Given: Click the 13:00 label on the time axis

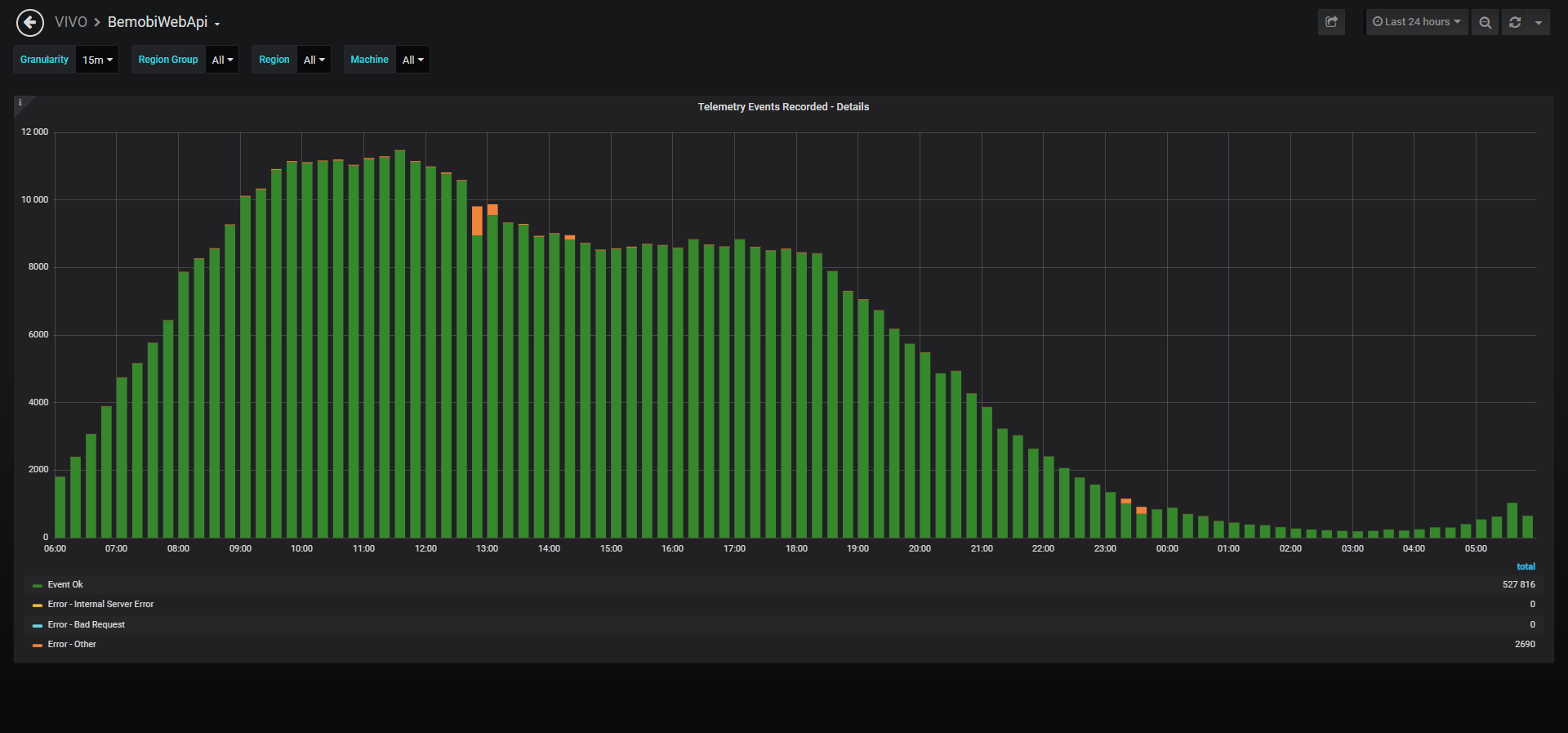Looking at the screenshot, I should (488, 548).
